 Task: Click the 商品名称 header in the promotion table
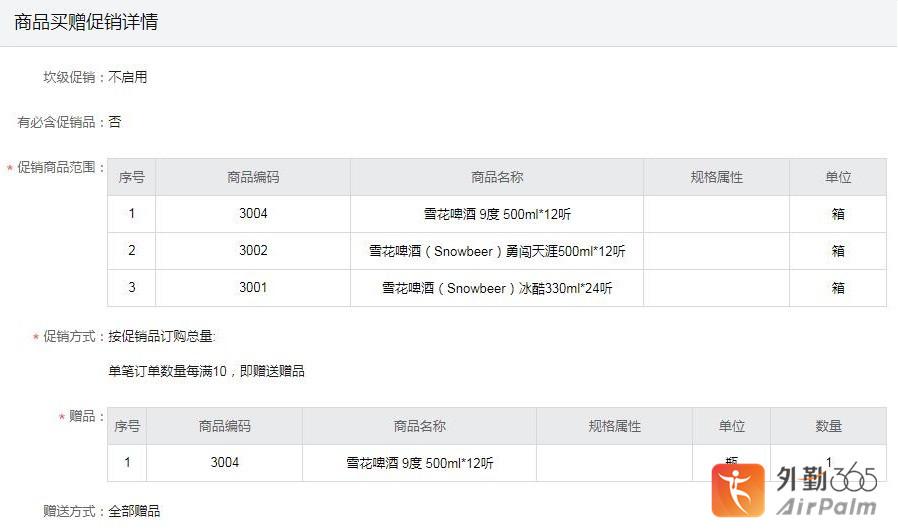[x=497, y=177]
